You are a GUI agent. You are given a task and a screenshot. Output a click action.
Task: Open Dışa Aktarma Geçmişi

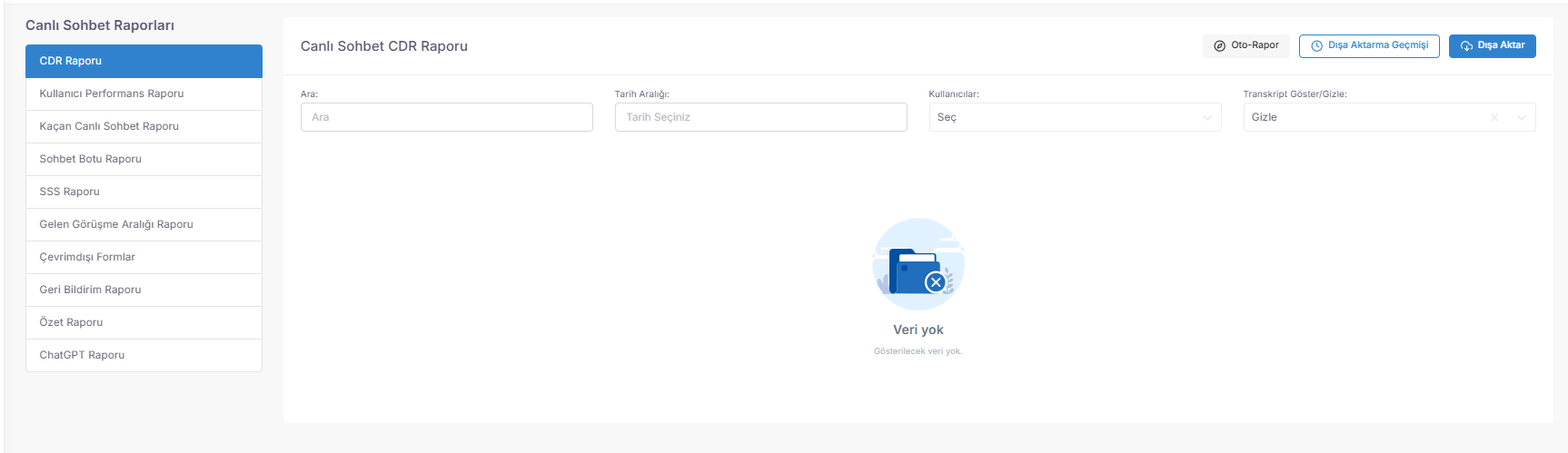(1369, 45)
